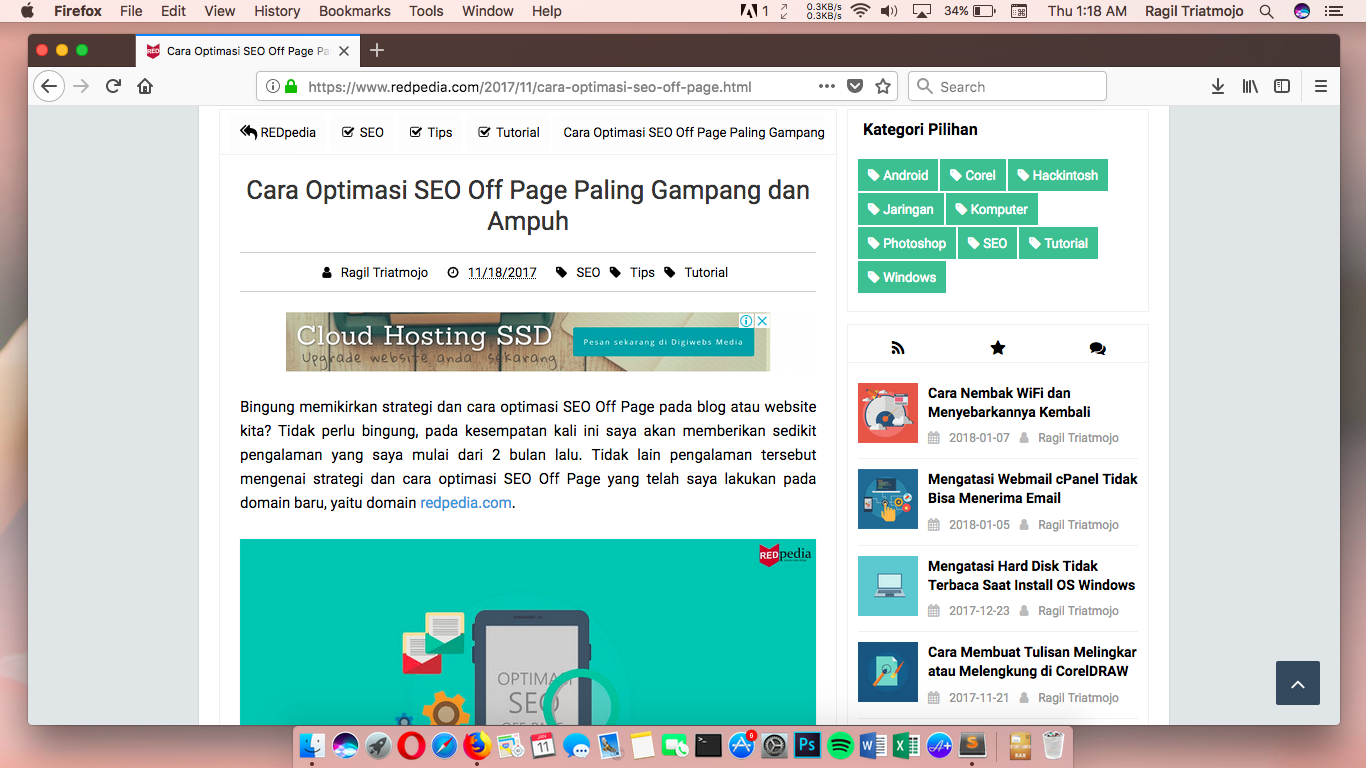The width and height of the screenshot is (1366, 768).
Task: Open the Firefox hamburger menu
Action: pos(1321,86)
